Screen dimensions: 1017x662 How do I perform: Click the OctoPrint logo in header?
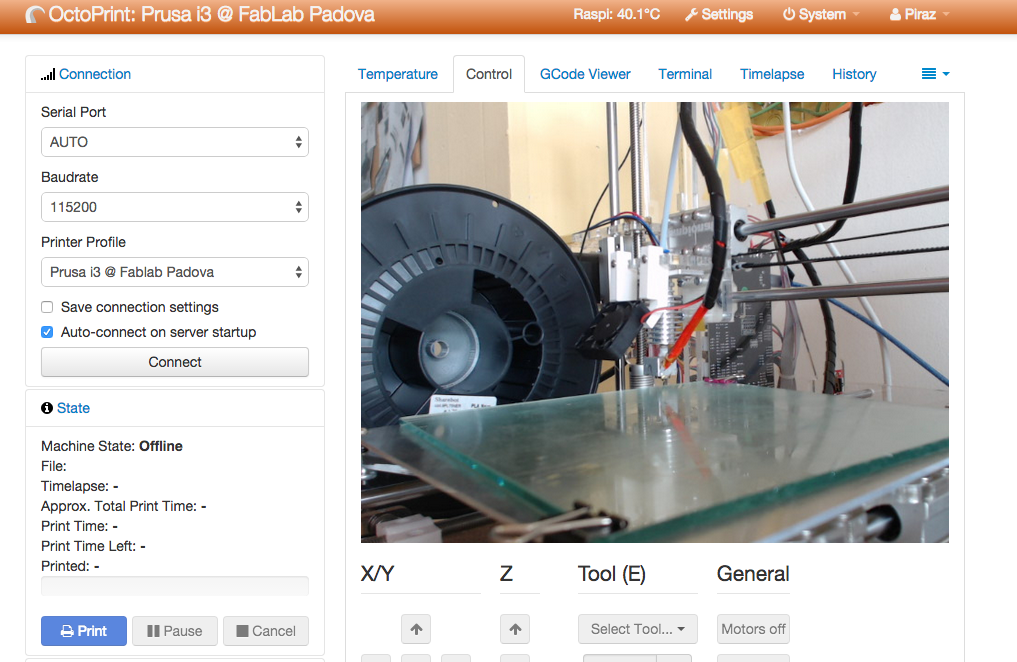[35, 15]
